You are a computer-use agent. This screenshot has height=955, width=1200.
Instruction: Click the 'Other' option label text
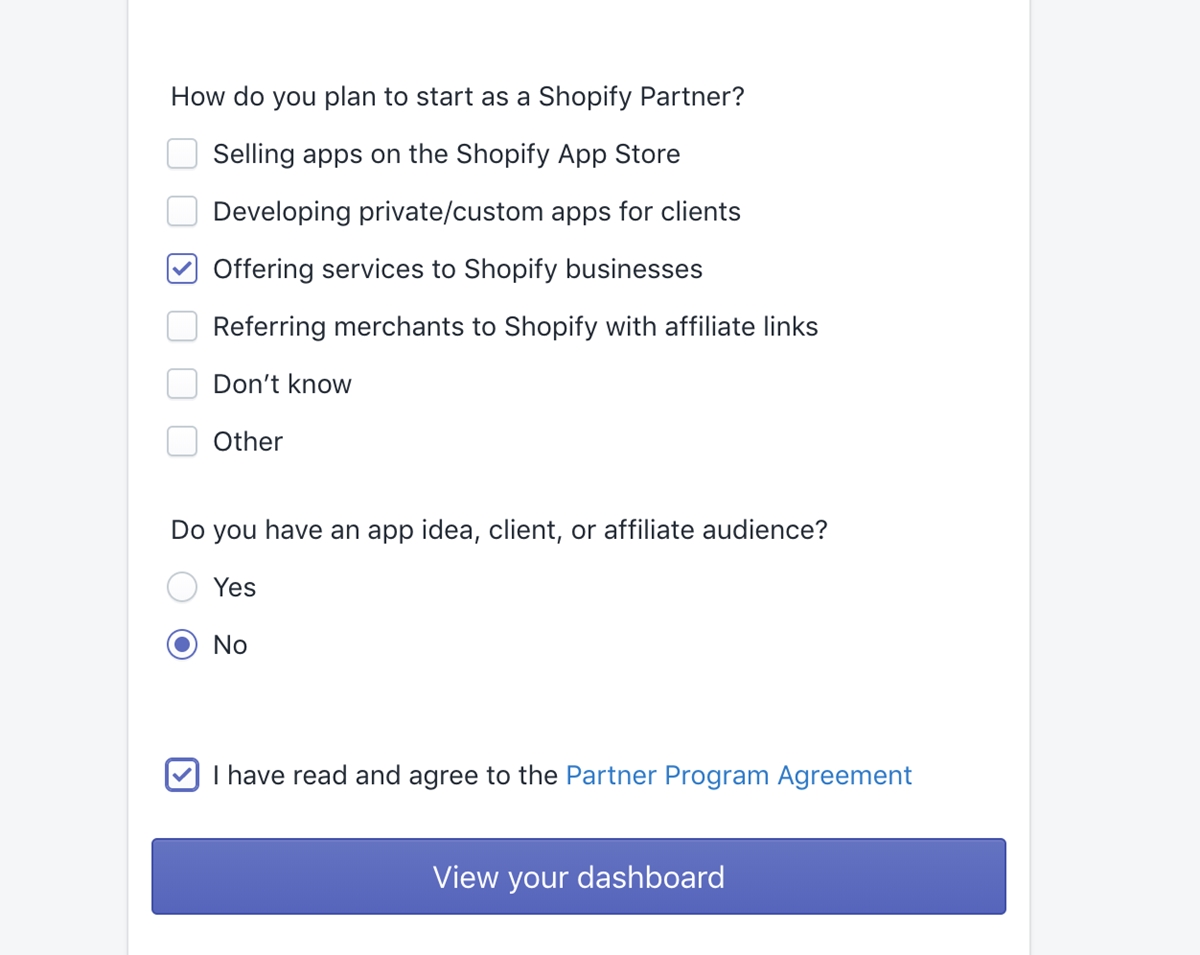point(248,441)
